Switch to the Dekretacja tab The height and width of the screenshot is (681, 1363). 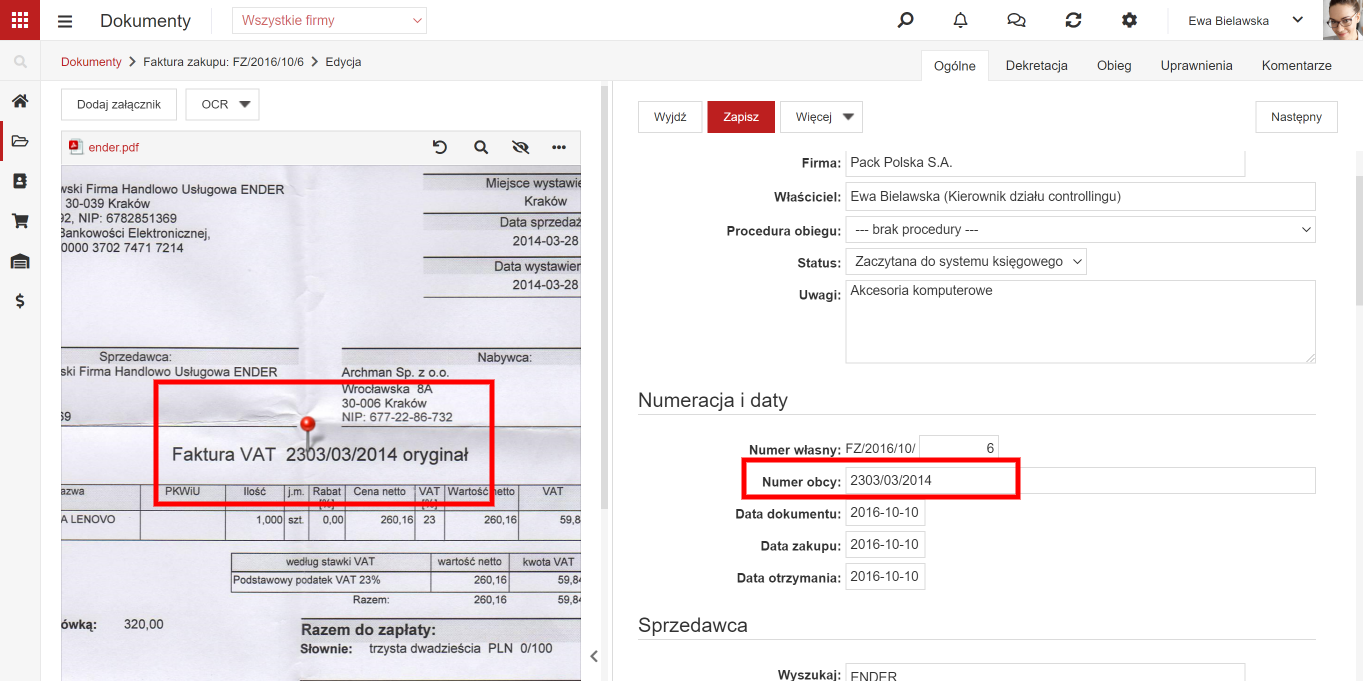1037,65
